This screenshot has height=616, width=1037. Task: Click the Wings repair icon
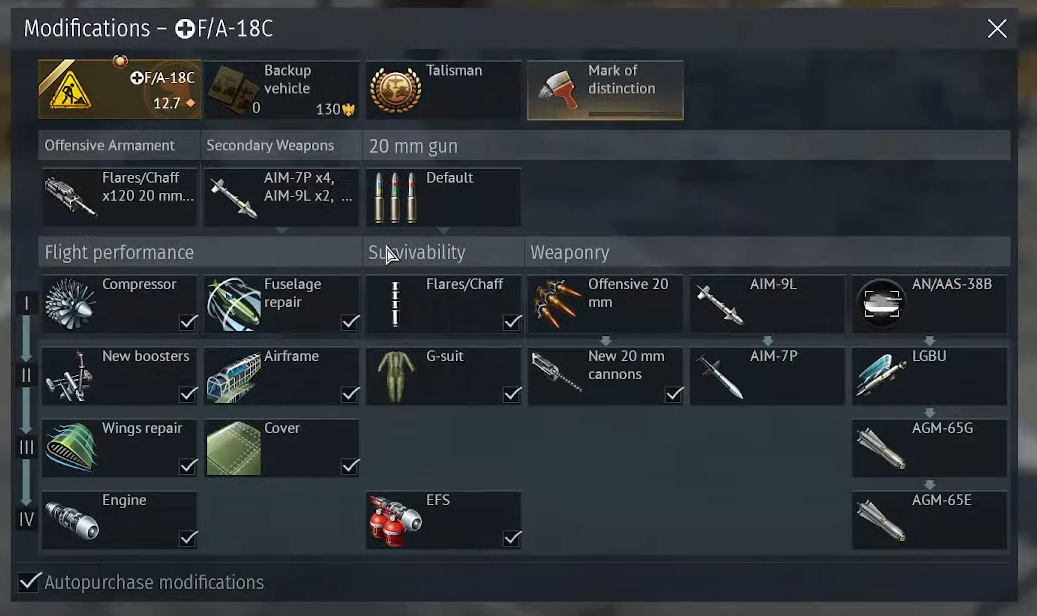tap(71, 448)
